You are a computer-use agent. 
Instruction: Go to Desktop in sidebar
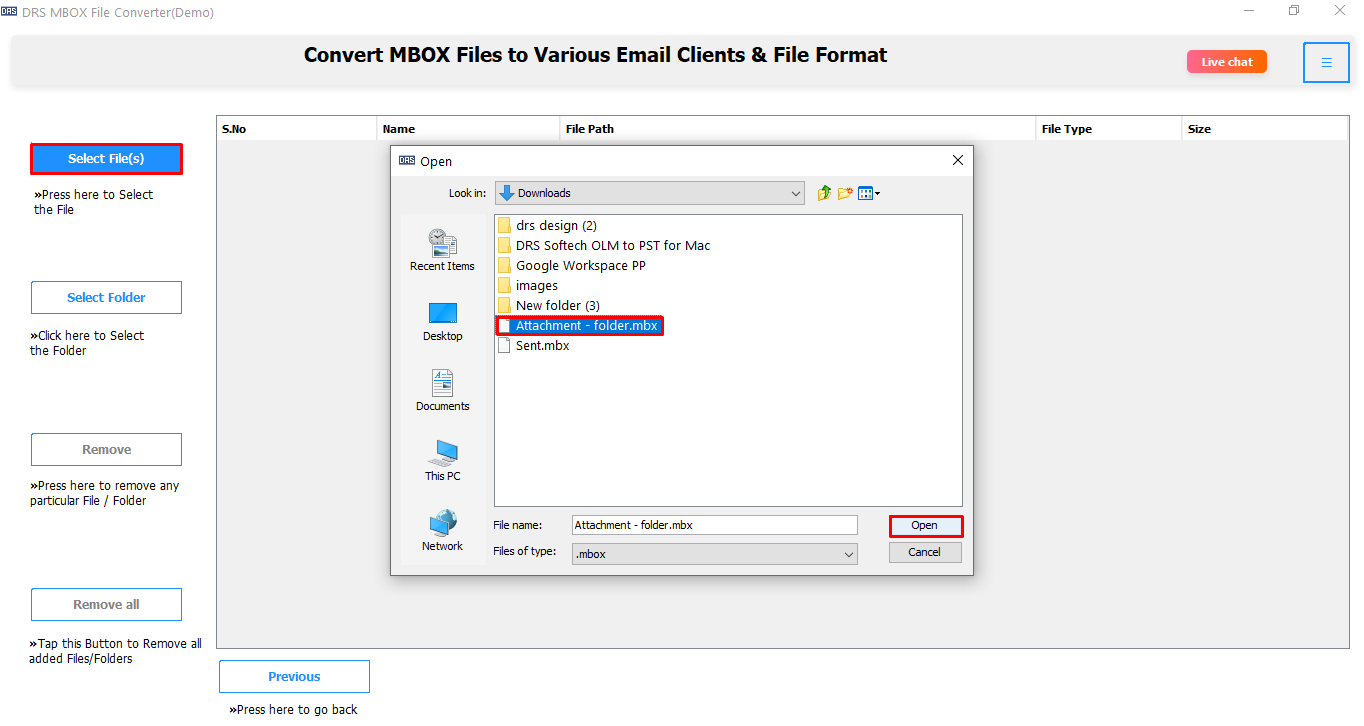[x=442, y=322]
